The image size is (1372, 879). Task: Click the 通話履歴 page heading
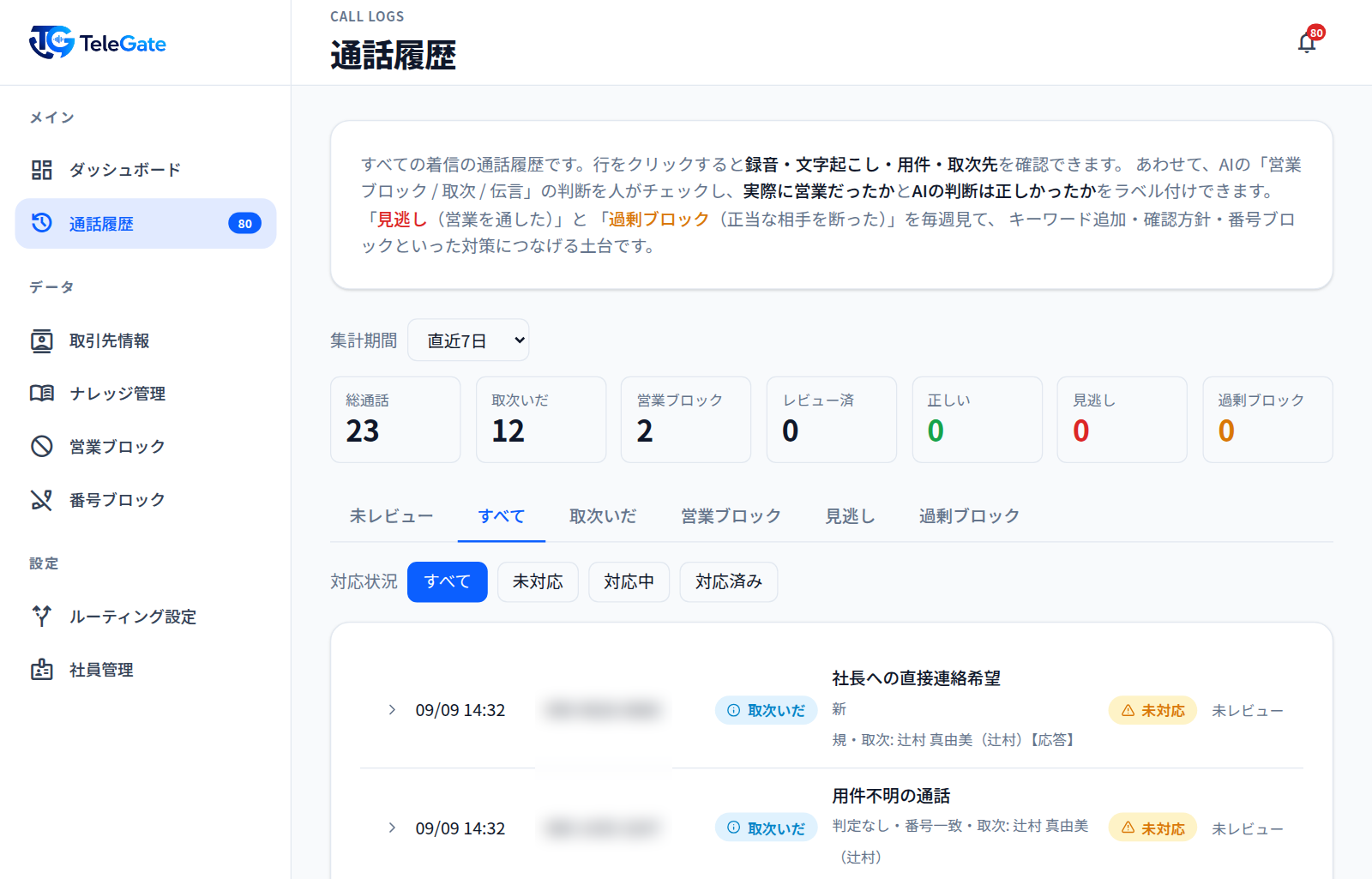(x=394, y=56)
